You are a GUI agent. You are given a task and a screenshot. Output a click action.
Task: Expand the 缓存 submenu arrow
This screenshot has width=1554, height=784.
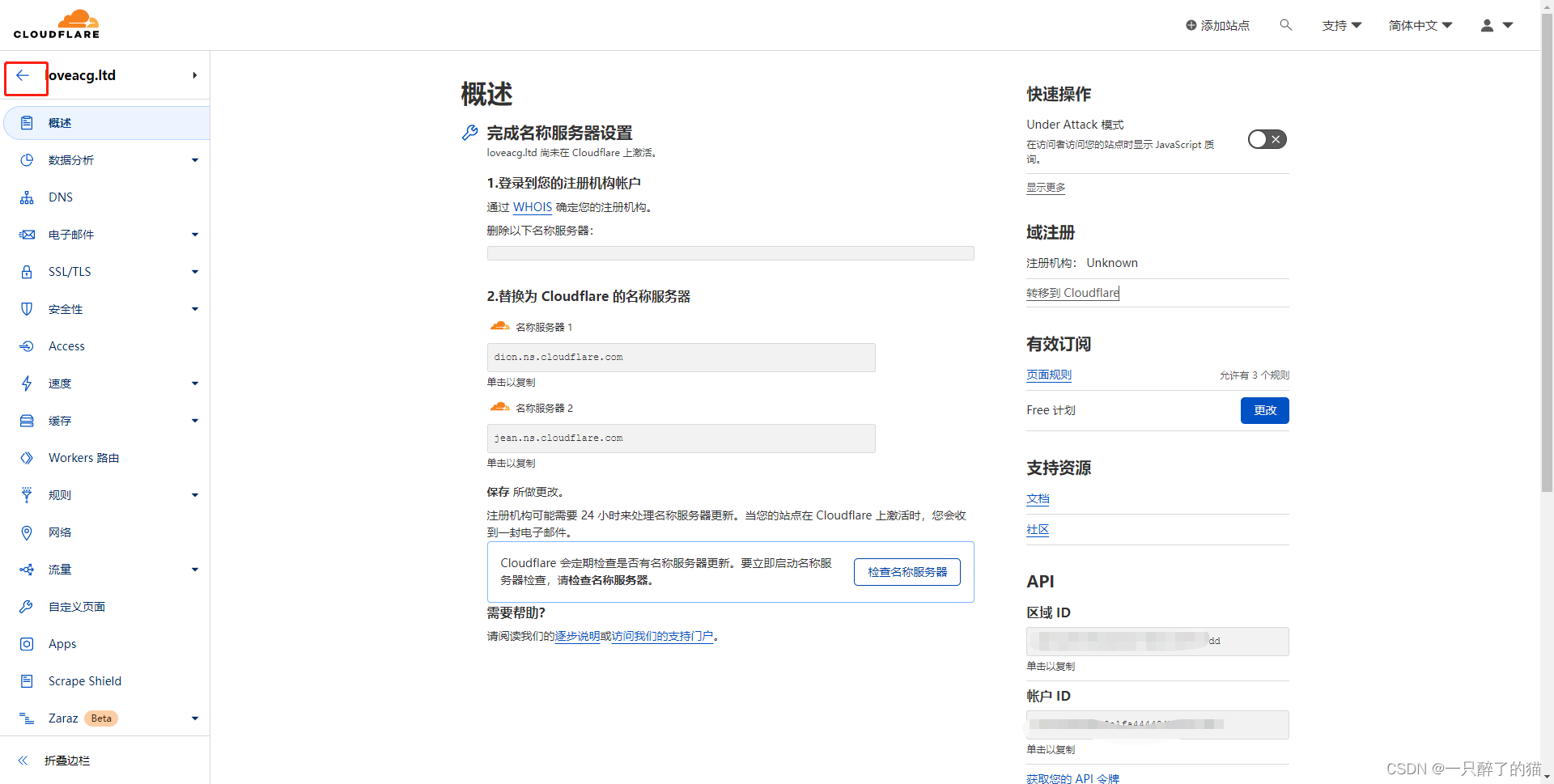(x=195, y=421)
